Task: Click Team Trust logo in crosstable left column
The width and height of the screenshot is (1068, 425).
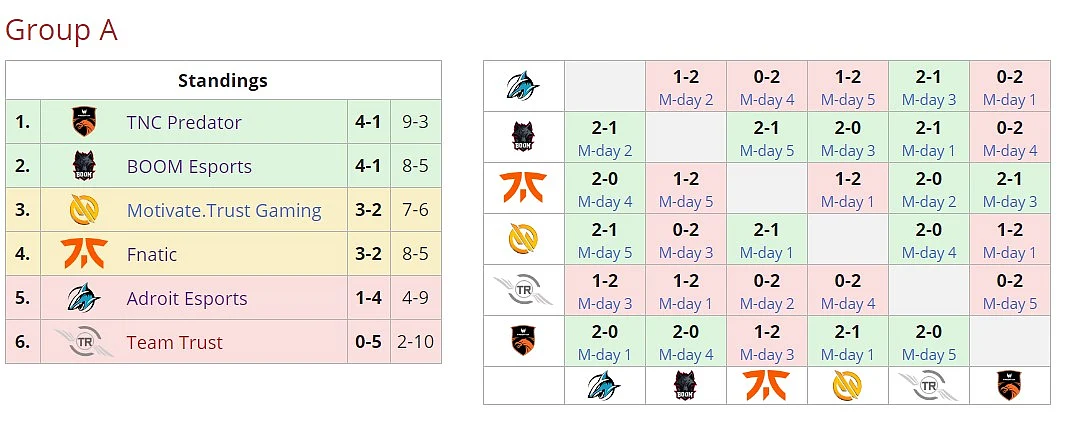Action: [523, 289]
